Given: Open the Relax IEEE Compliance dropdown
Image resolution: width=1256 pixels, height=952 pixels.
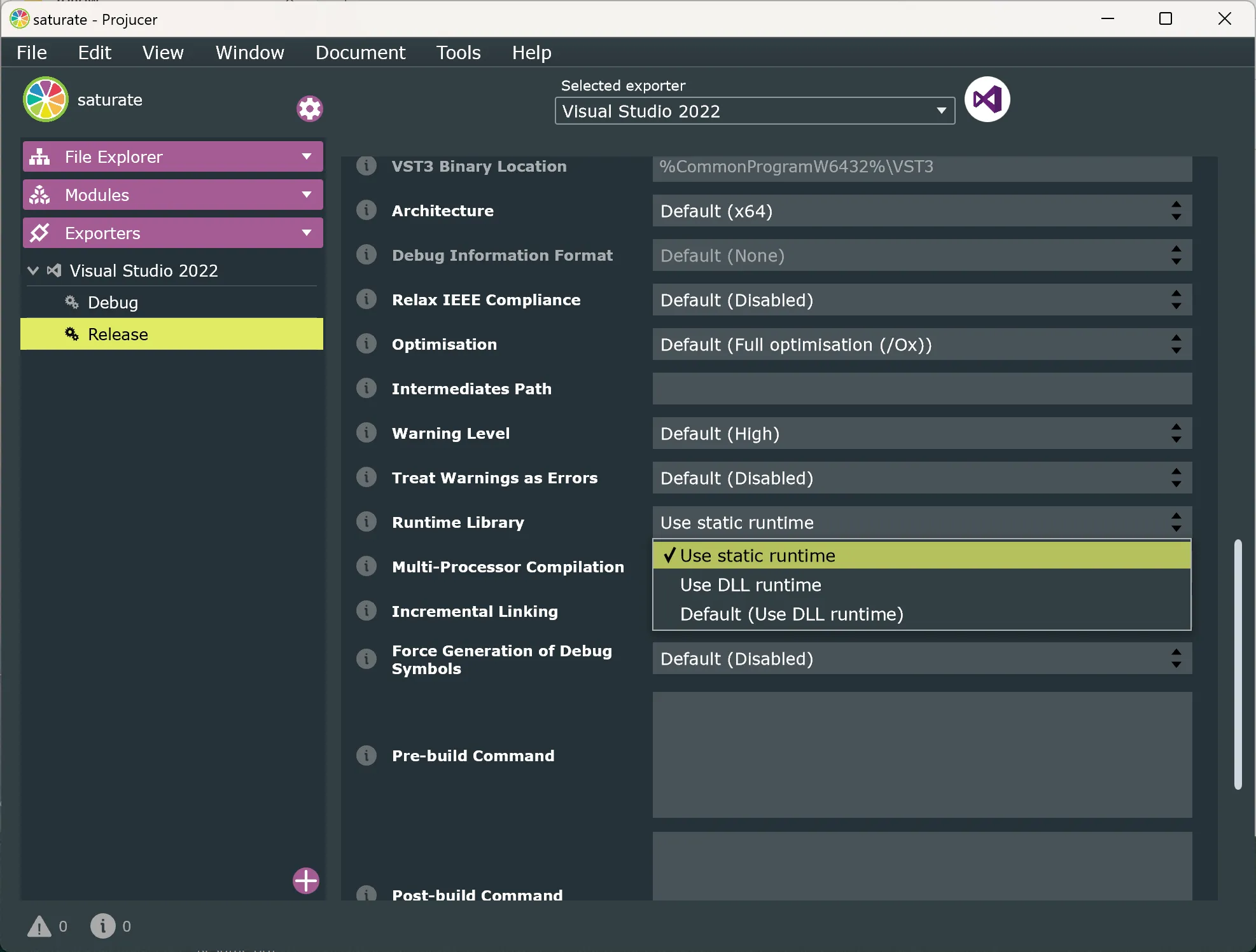Looking at the screenshot, I should coord(922,300).
